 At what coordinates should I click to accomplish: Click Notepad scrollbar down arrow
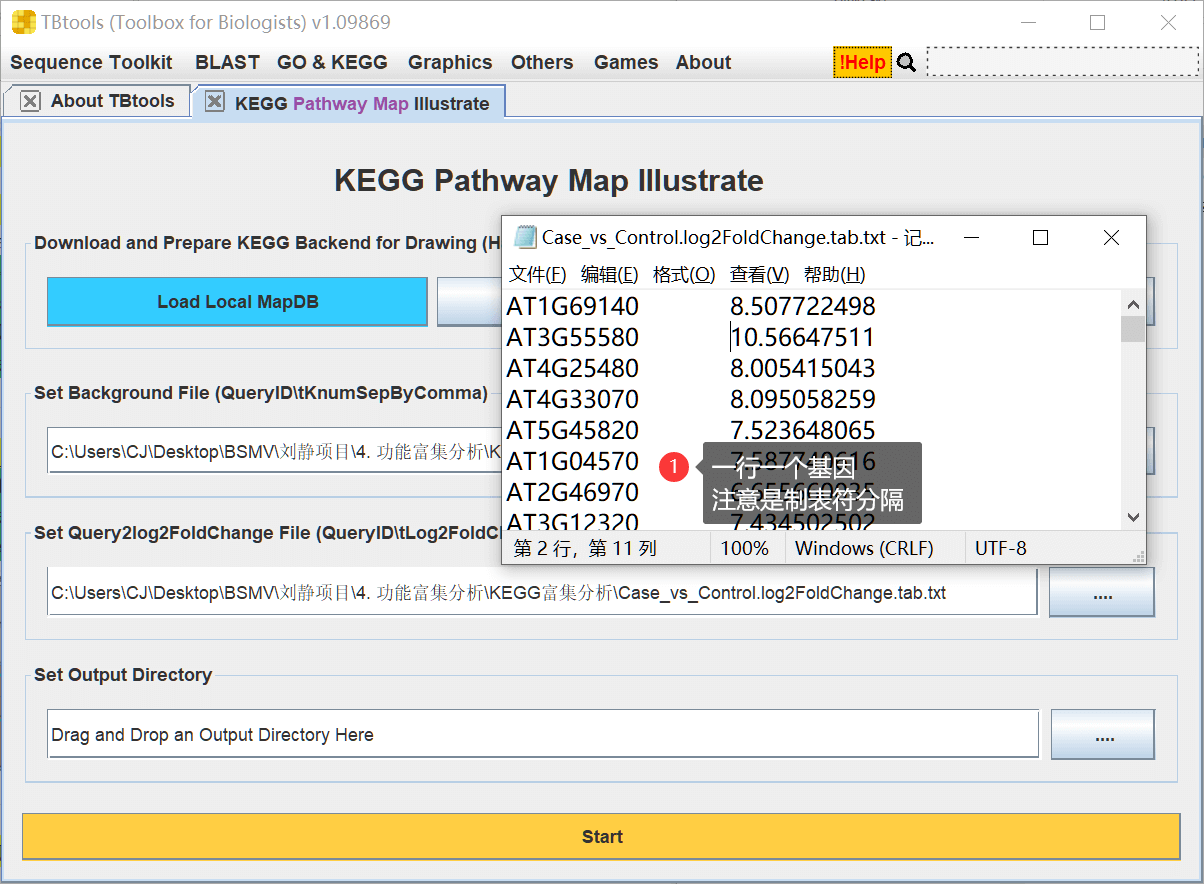tap(1133, 517)
